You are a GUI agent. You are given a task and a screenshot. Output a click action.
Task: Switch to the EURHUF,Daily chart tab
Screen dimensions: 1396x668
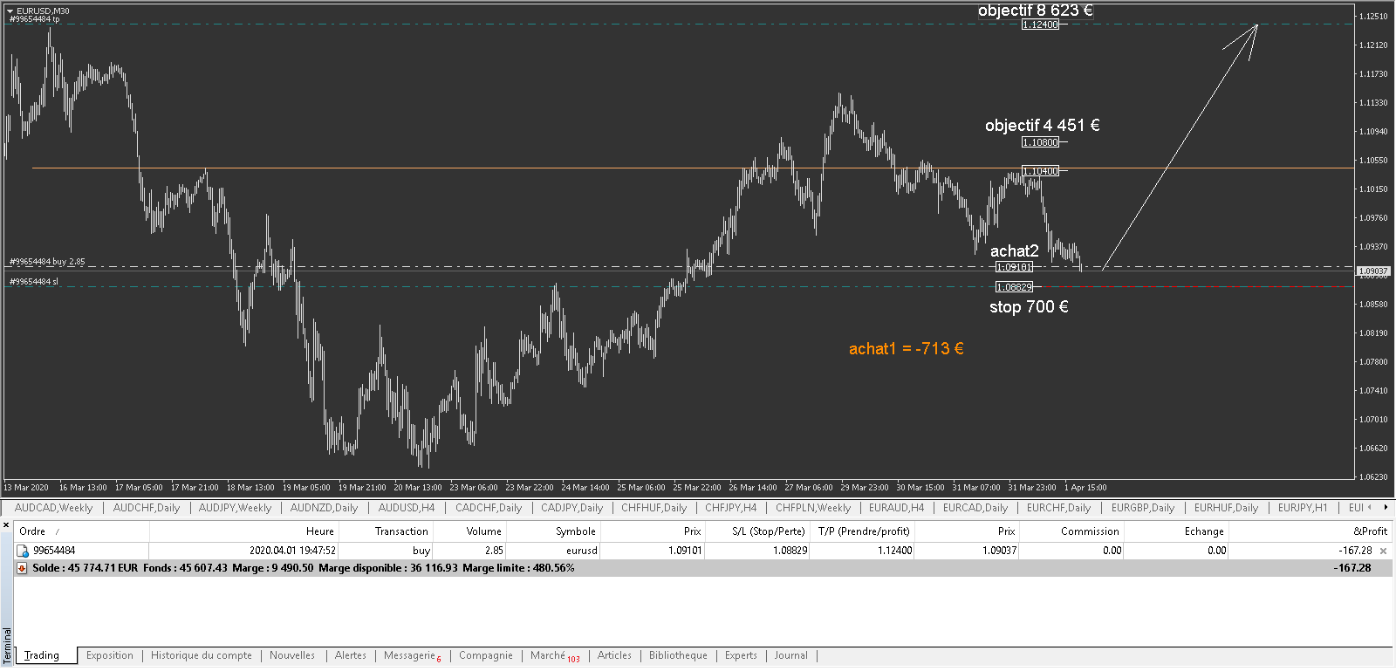click(1226, 508)
